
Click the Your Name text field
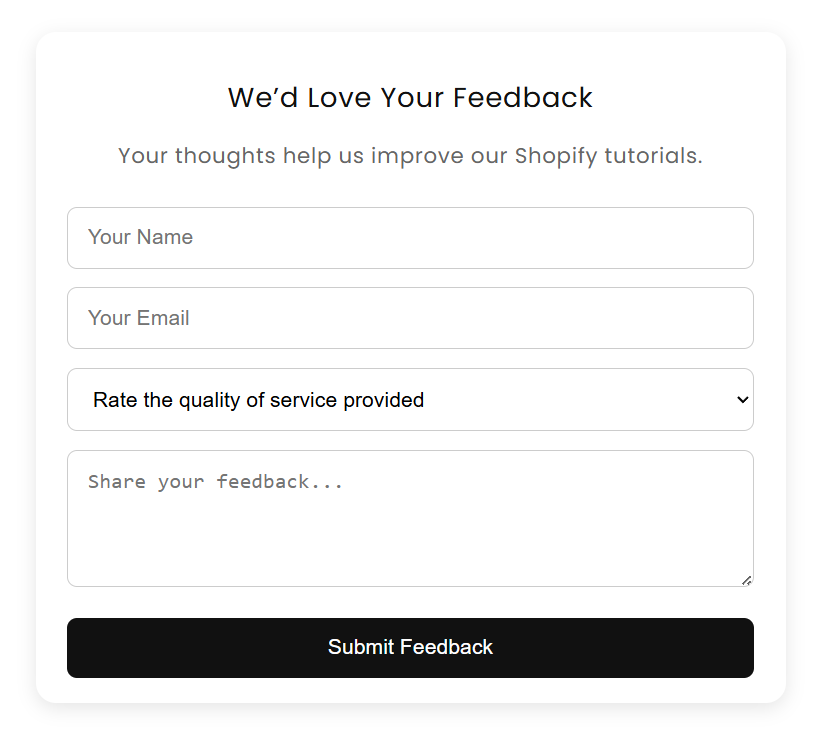[x=410, y=238]
